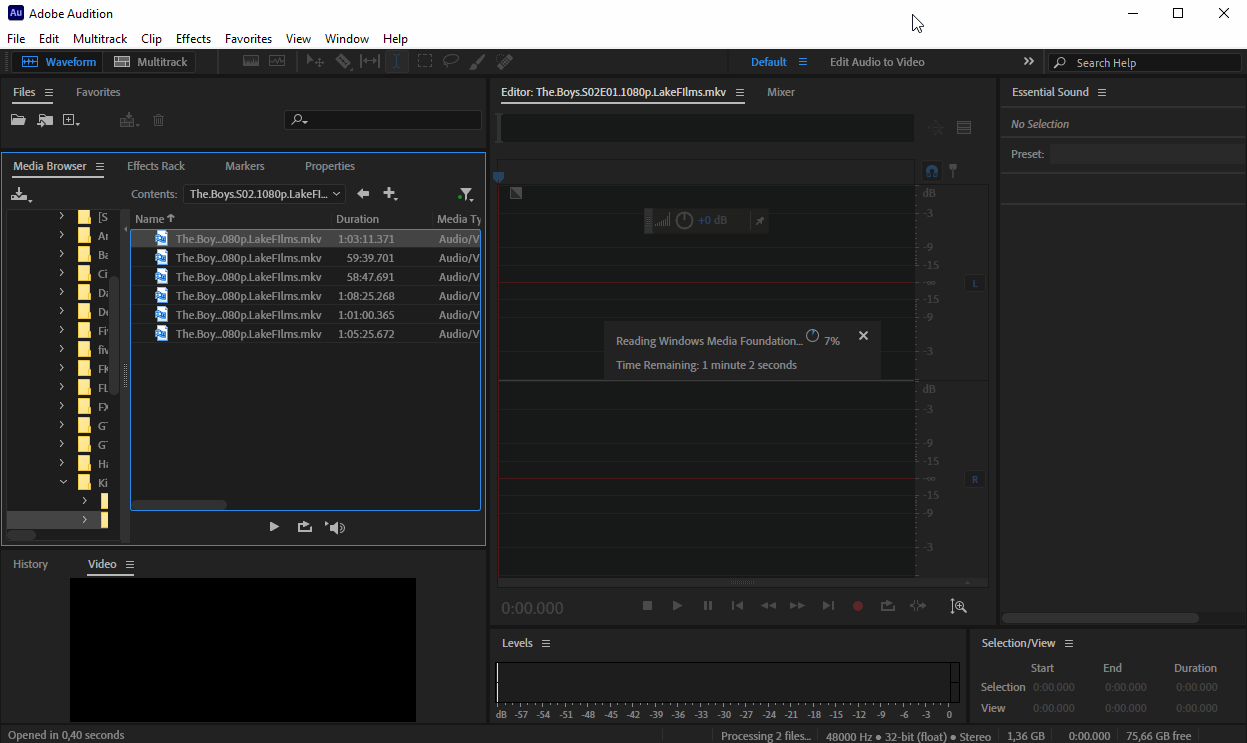This screenshot has height=743, width=1247.
Task: Open the Contents folder path dropdown
Action: click(265, 194)
